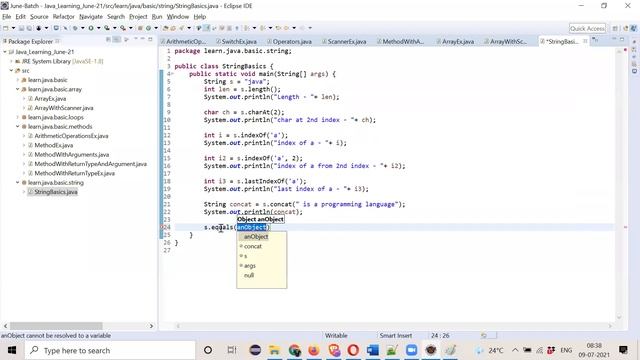Choose 'anObject' from autocomplete list
640x360 pixels.
[256, 237]
